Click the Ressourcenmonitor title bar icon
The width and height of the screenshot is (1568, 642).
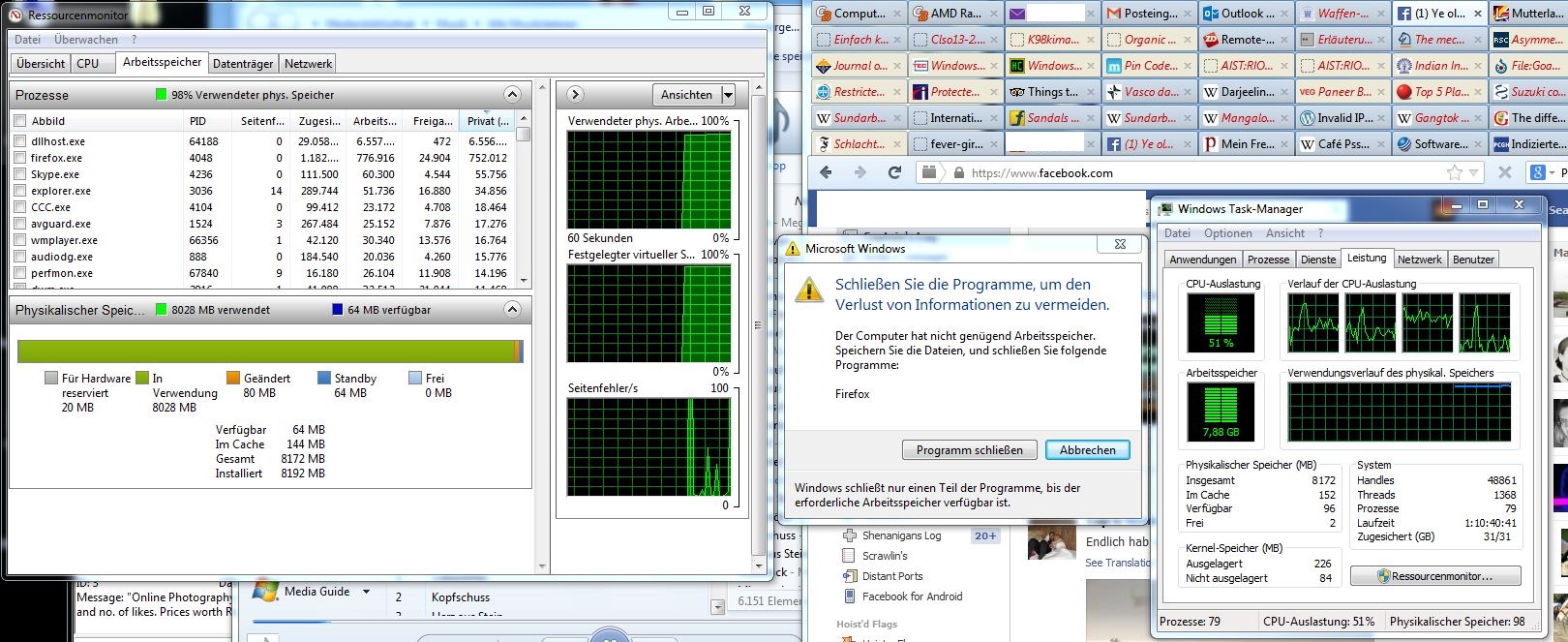pos(16,15)
